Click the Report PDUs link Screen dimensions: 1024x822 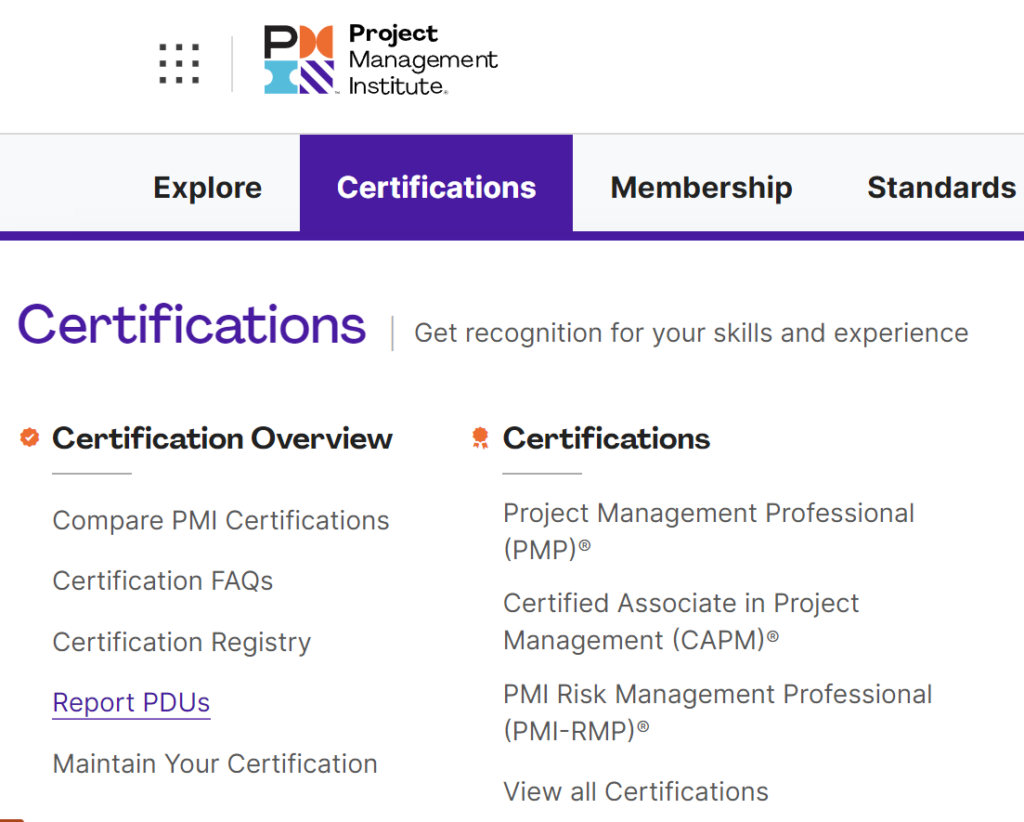point(131,703)
